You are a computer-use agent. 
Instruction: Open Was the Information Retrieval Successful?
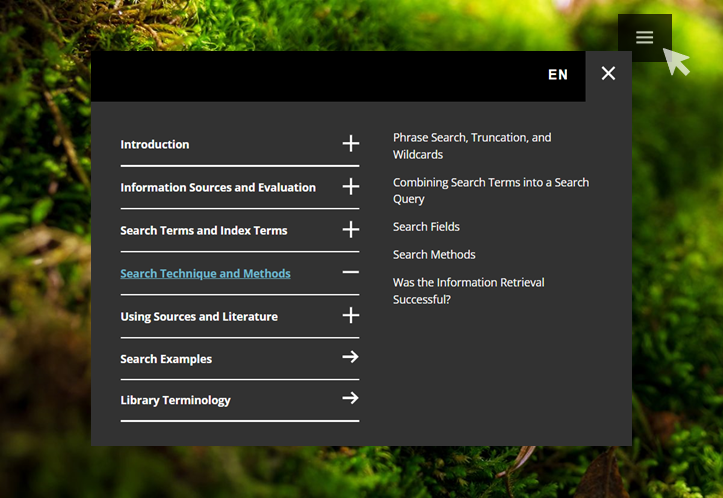click(x=468, y=291)
